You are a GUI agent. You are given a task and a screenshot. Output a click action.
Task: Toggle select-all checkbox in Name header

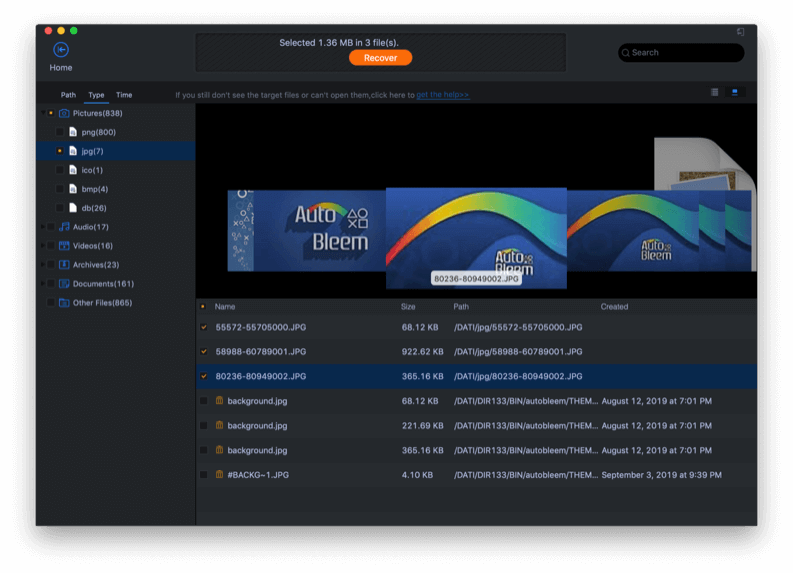tap(203, 306)
